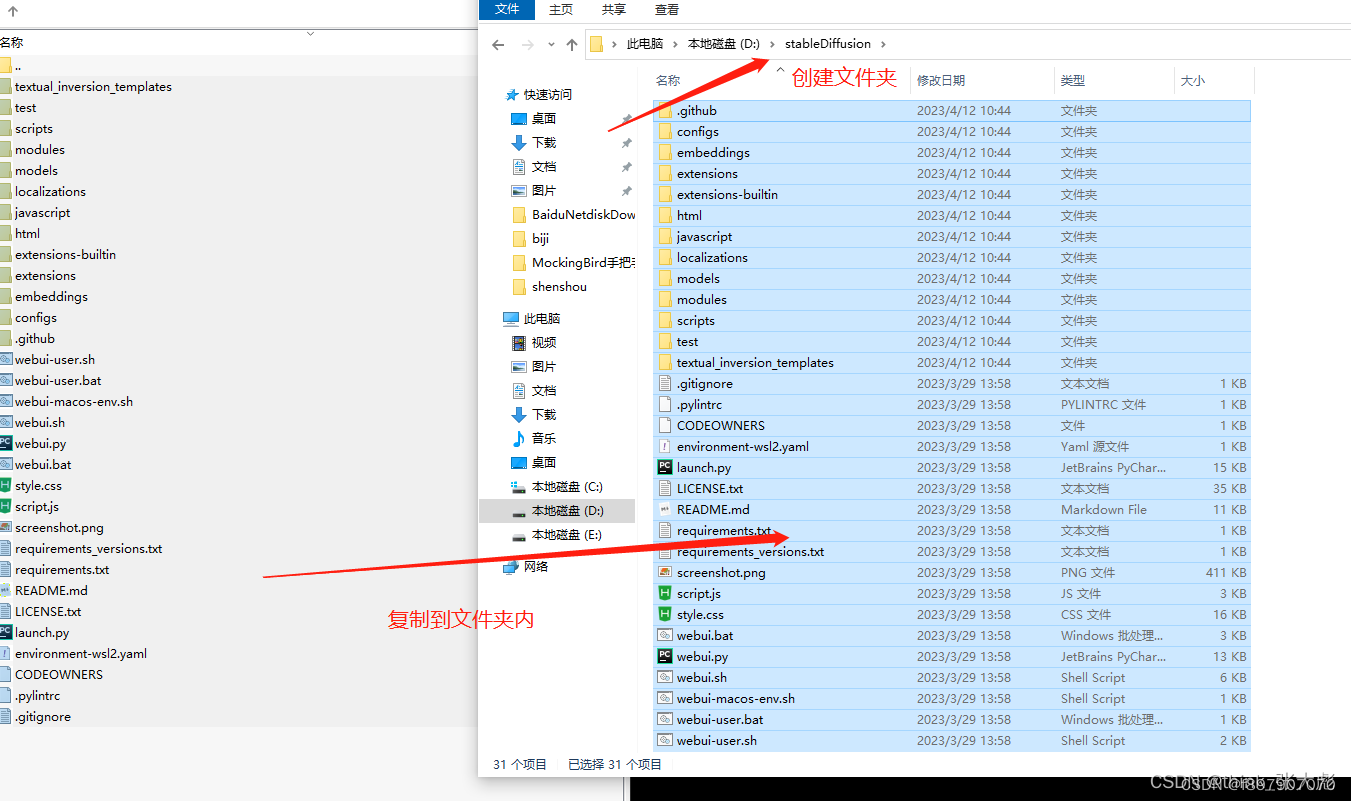1351x801 pixels.
Task: Sort by the 名称 column header
Action: pyautogui.click(x=668, y=80)
